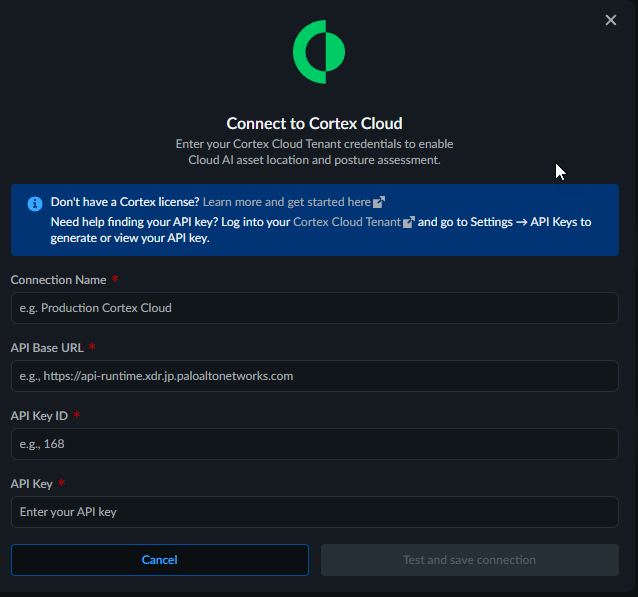Click the green Cortex Cloud logo
Image resolution: width=638 pixels, height=597 pixels.
pyautogui.click(x=319, y=52)
